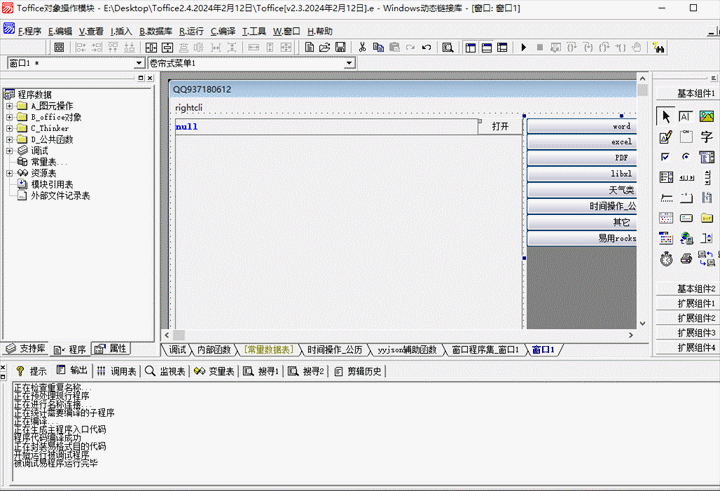Choose the label component icon (字)
The image size is (720, 491).
point(707,137)
